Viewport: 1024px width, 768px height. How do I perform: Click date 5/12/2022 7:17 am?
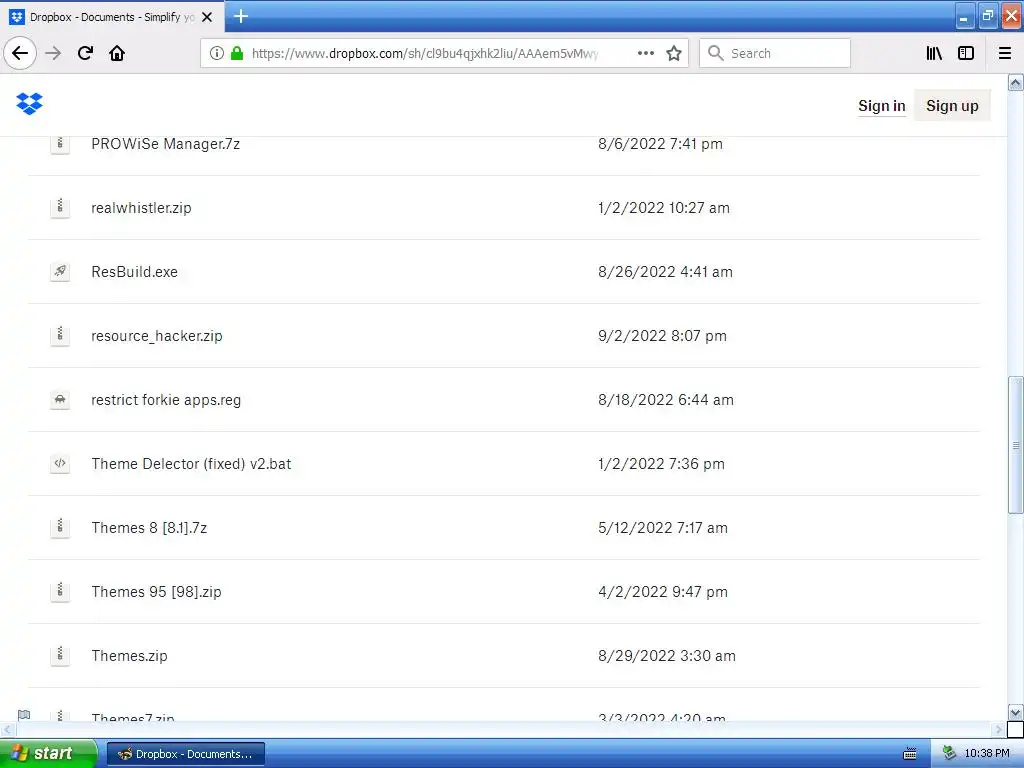click(x=663, y=528)
